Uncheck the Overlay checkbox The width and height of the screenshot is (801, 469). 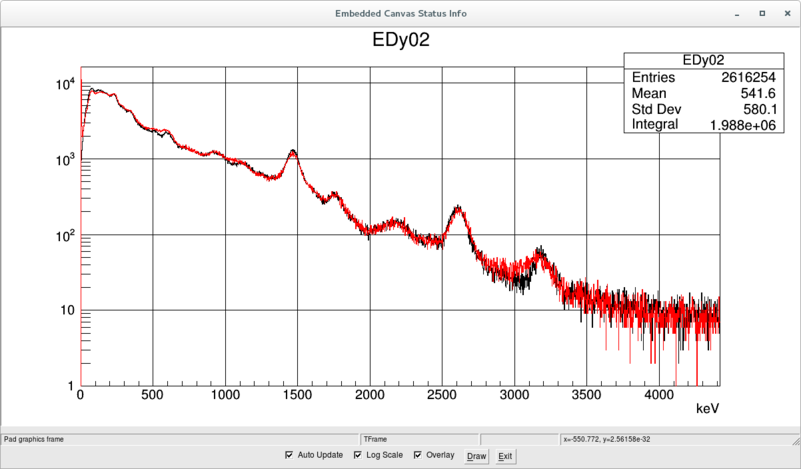418,455
